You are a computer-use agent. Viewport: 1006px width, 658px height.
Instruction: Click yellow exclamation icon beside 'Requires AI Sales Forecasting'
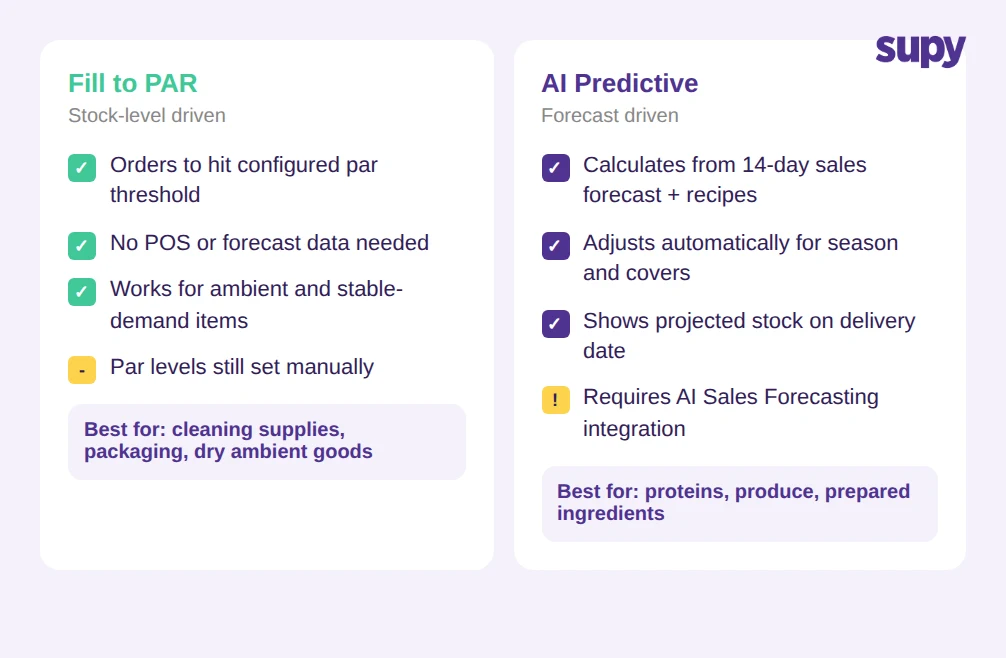coord(556,400)
